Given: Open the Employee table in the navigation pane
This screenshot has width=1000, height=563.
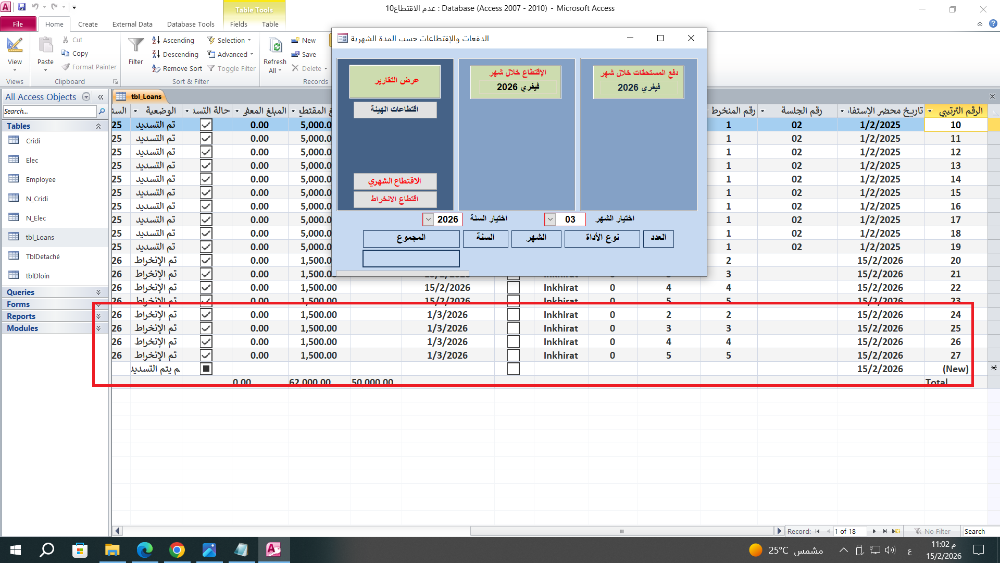Looking at the screenshot, I should click(x=41, y=180).
